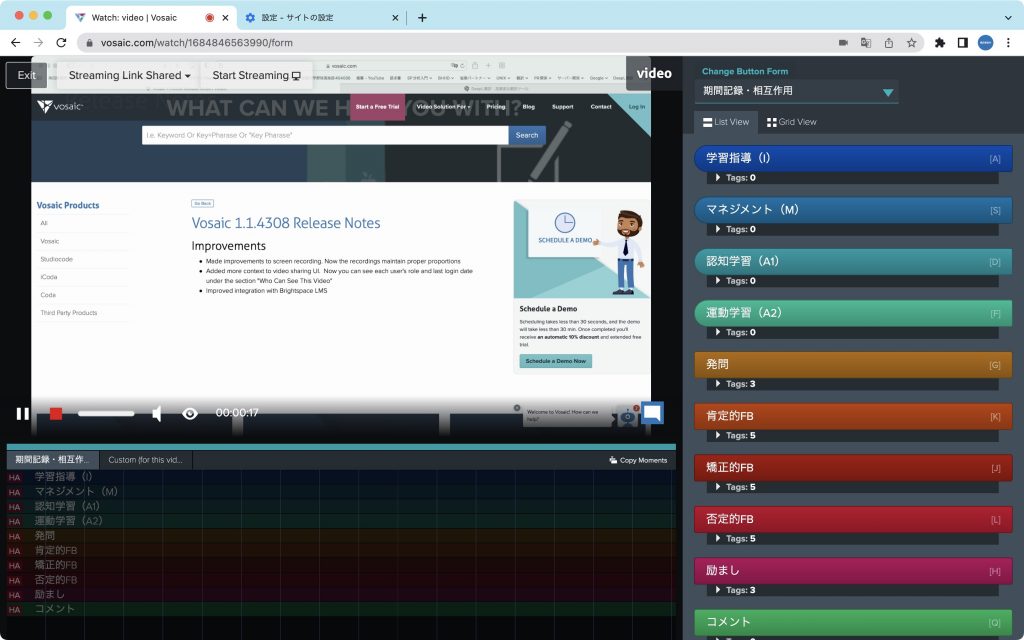Screen dimensions: 1024x640
Task: Click the green コメント button in the form panel
Action: (853, 622)
